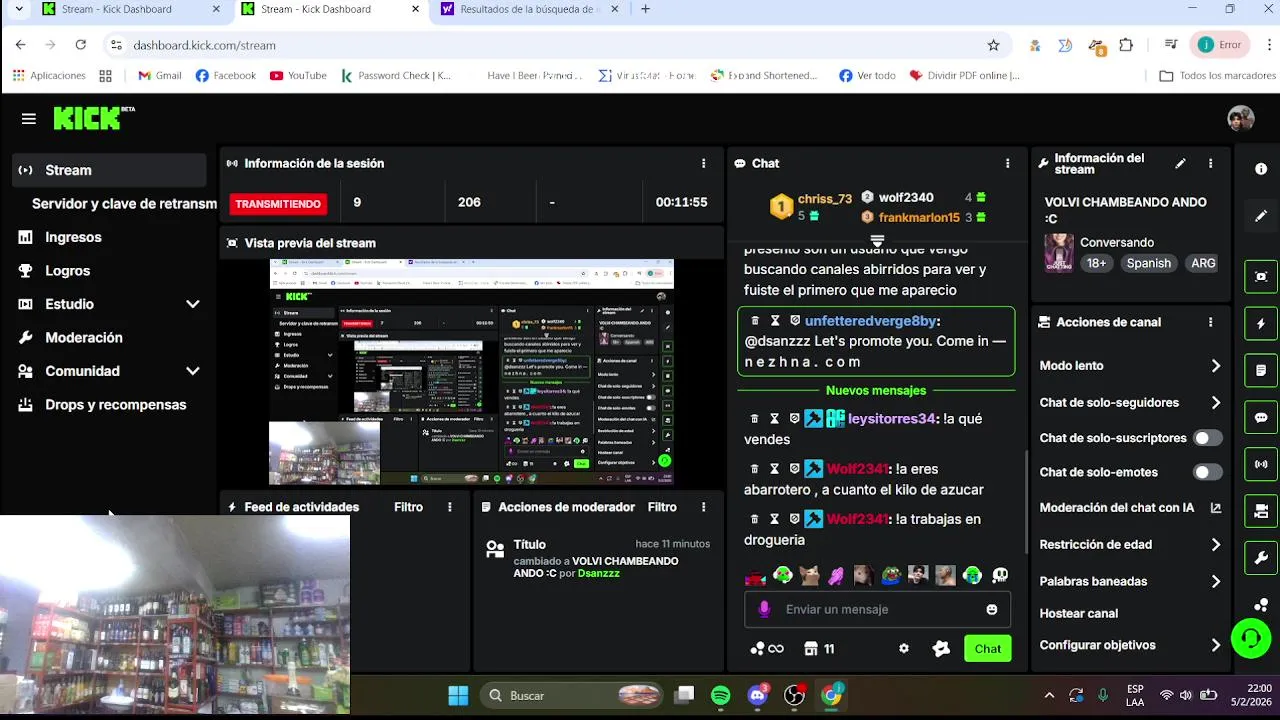This screenshot has width=1280, height=720.
Task: Open Chat de solo-seguidores options
Action: coord(1130,403)
